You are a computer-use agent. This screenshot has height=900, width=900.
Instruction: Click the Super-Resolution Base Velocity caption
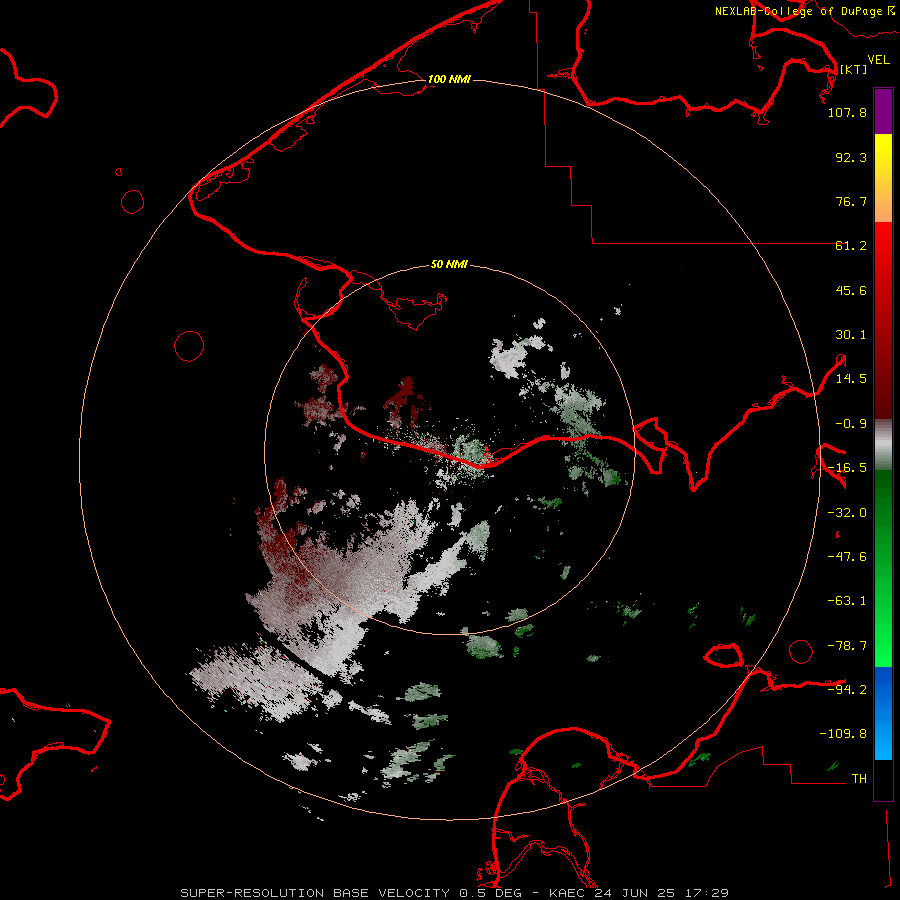tap(455, 893)
